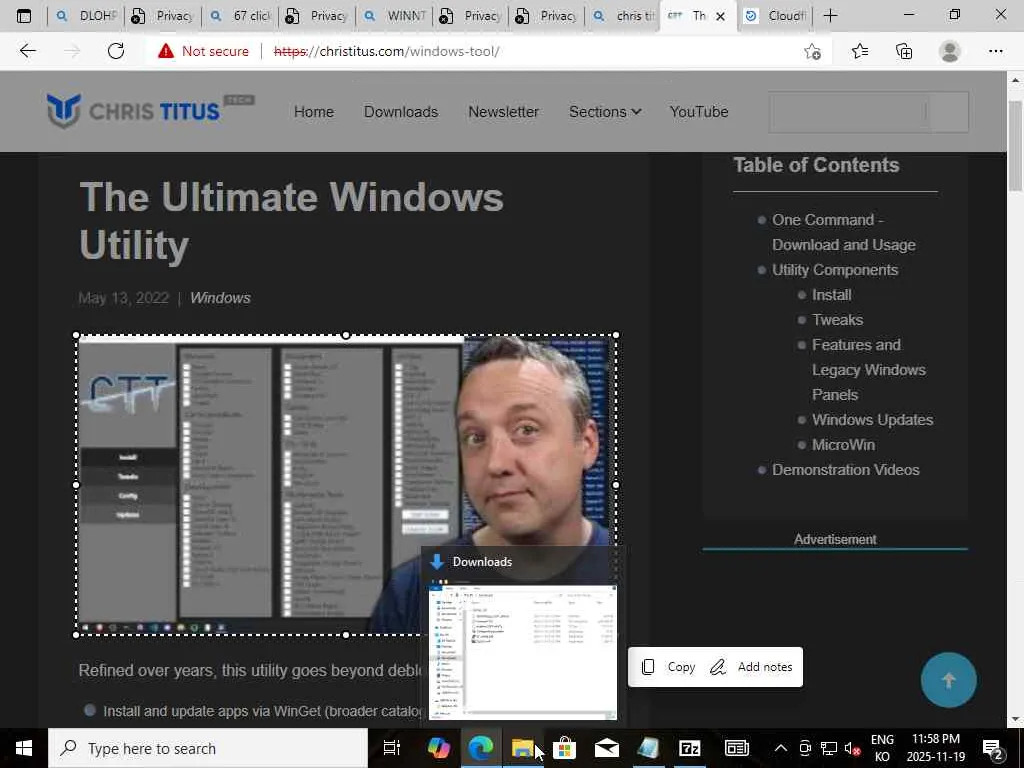Image resolution: width=1024 pixels, height=768 pixels.
Task: Switch to the DLOHP search tab
Action: pyautogui.click(x=86, y=16)
